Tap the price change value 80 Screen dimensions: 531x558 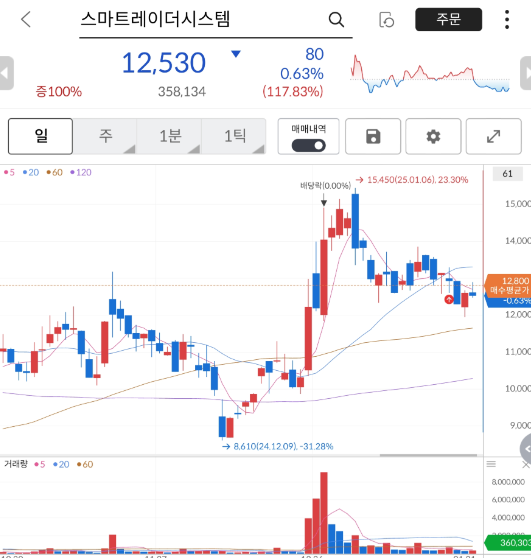pos(315,54)
